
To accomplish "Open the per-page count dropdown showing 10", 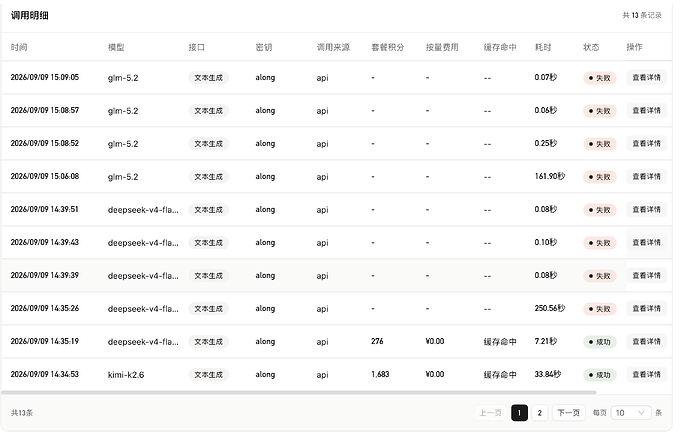I will tap(631, 413).
